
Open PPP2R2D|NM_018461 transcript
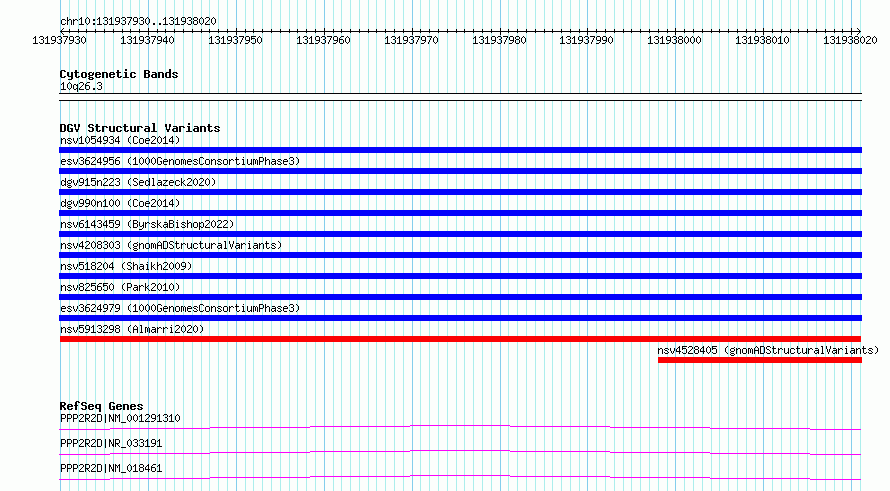[x=111, y=468]
